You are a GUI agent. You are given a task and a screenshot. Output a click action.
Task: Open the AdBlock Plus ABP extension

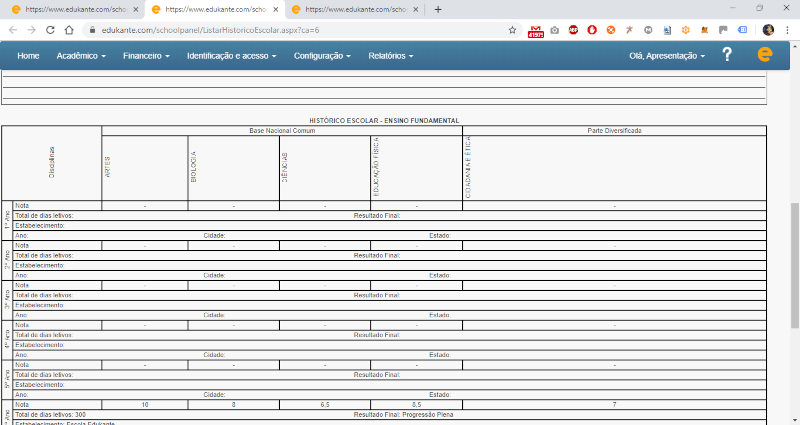[573, 30]
